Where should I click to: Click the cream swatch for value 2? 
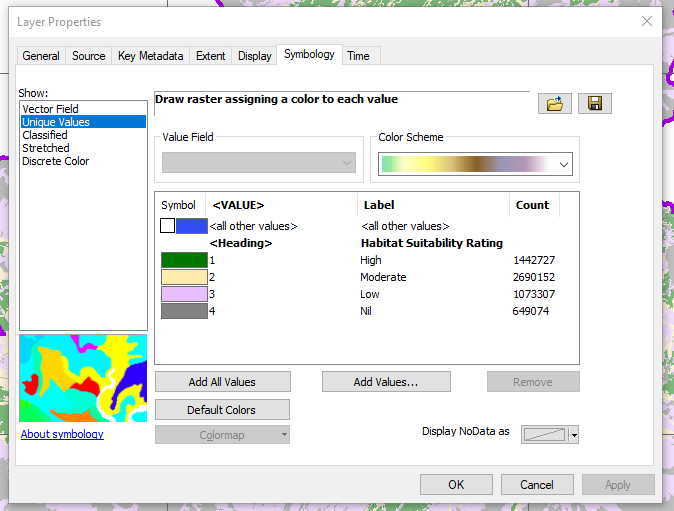coord(184,277)
